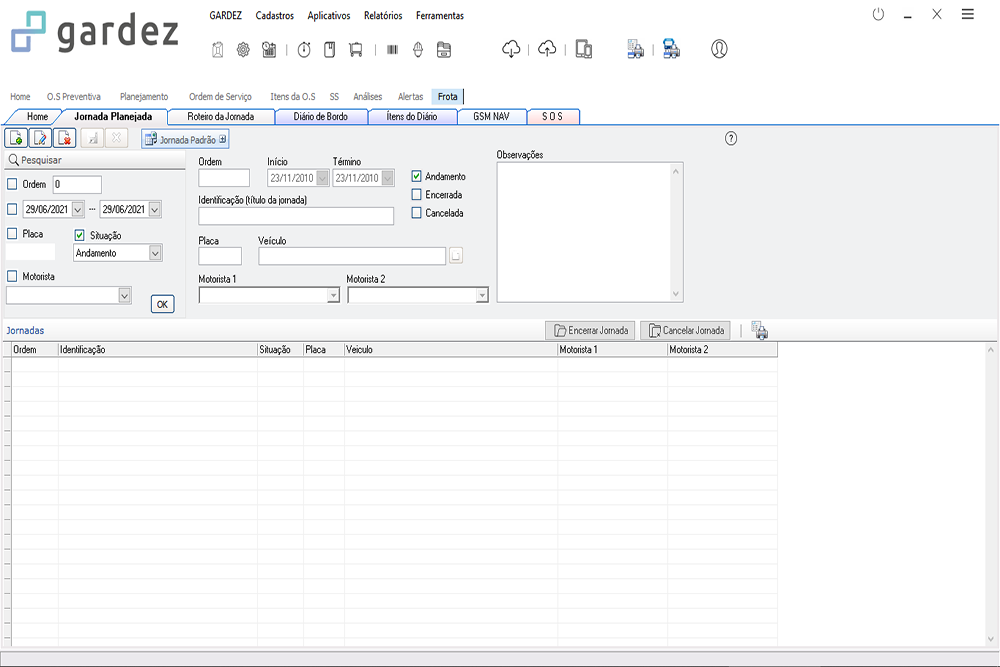Image resolution: width=1000 pixels, height=667 pixels.
Task: Open the hamburger menu icon
Action: tap(967, 14)
